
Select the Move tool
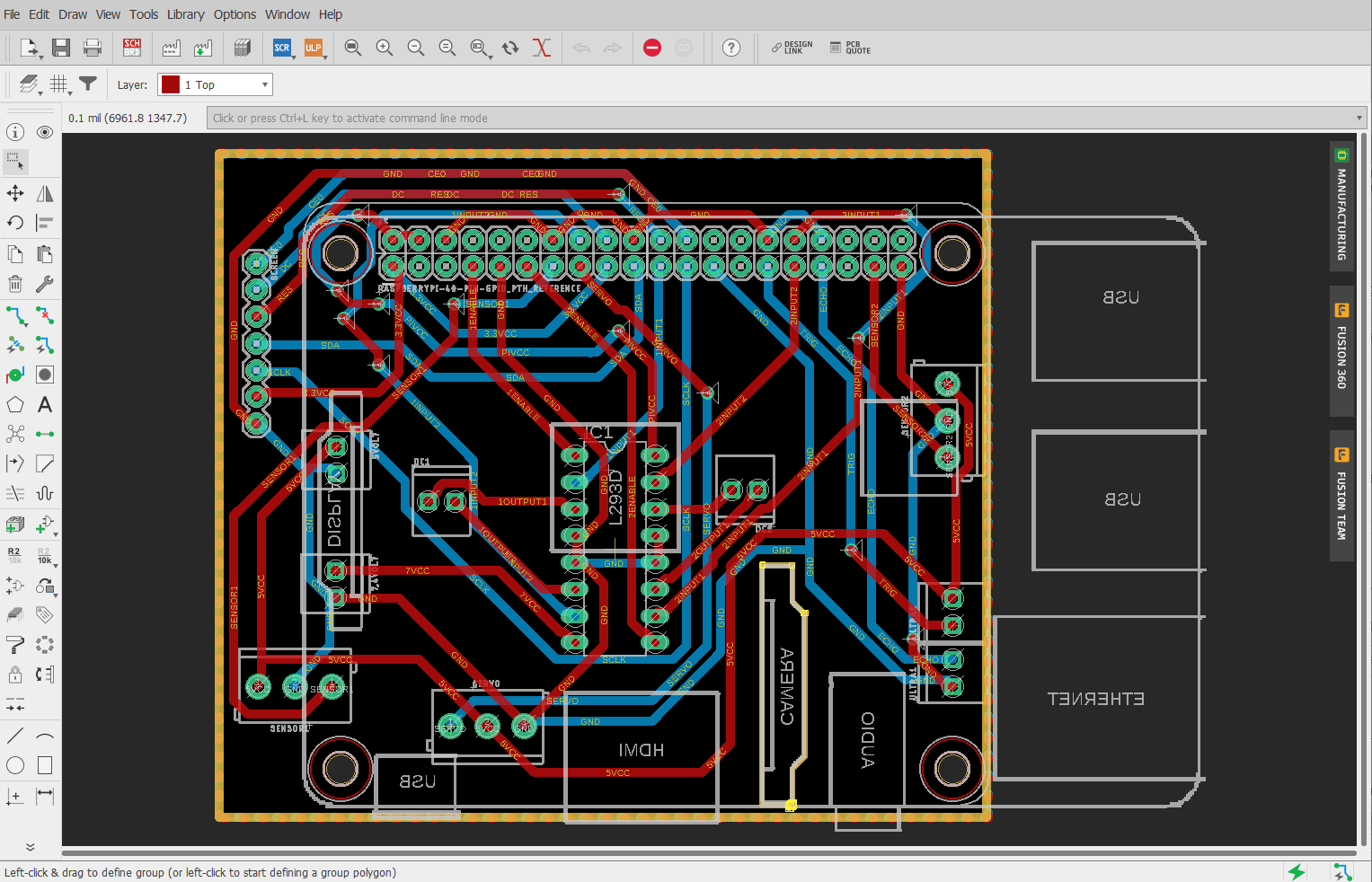pyautogui.click(x=15, y=193)
